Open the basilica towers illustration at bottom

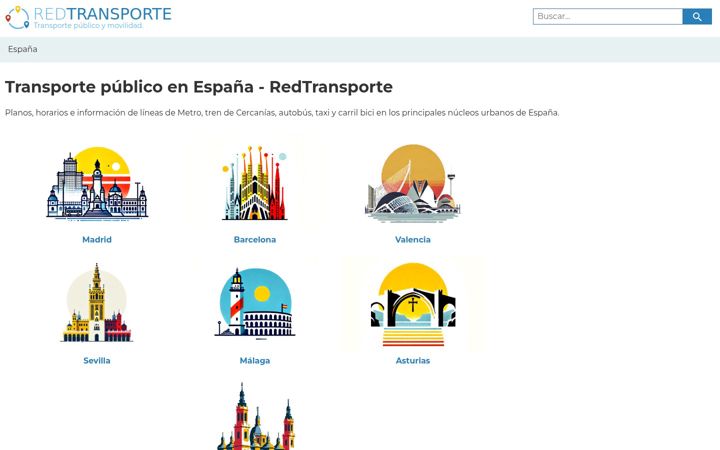(x=255, y=416)
